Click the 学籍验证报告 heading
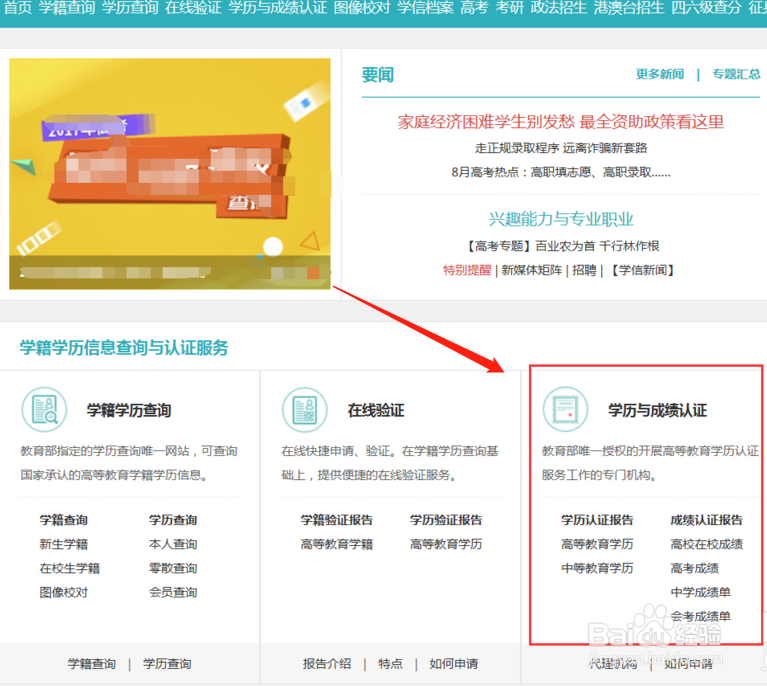The height and width of the screenshot is (686, 767). click(337, 520)
